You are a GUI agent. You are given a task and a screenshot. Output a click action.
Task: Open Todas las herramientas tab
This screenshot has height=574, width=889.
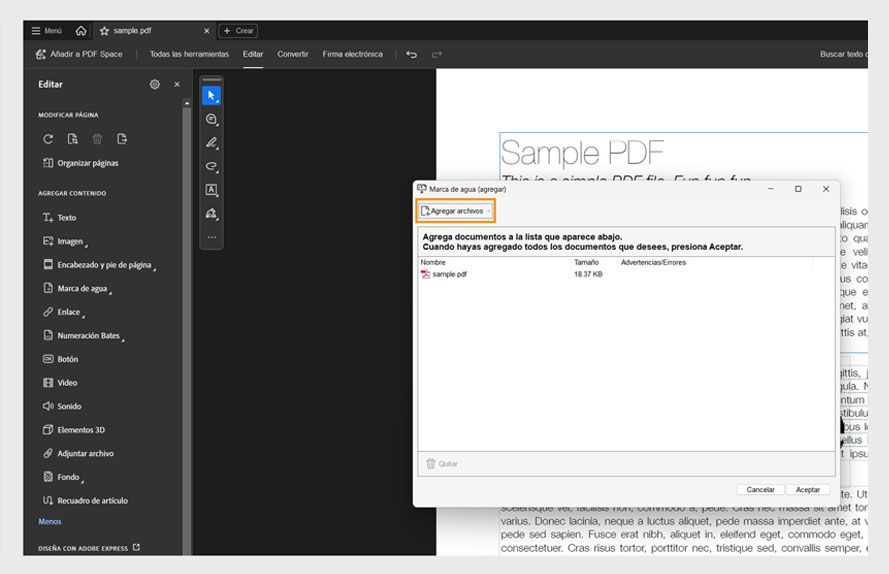[x=189, y=54]
